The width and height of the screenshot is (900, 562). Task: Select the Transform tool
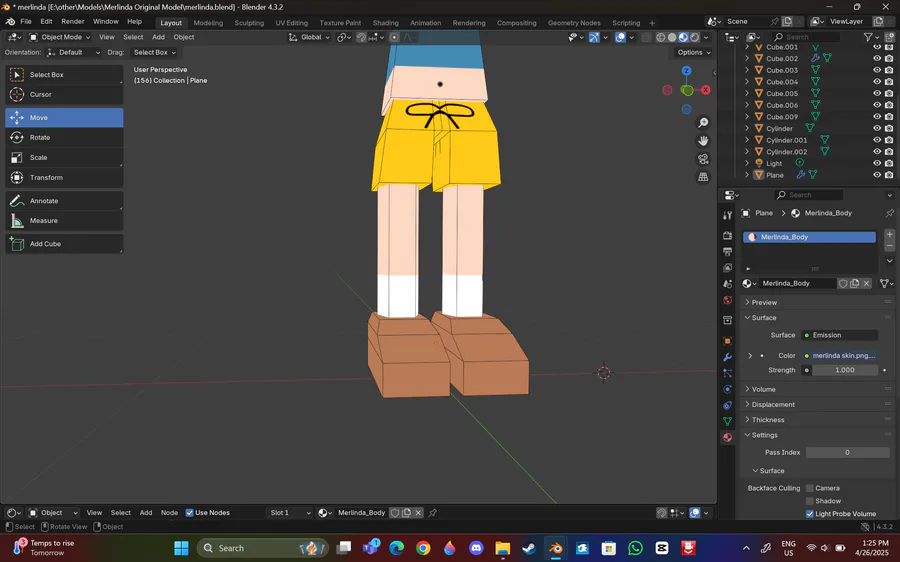pos(64,177)
